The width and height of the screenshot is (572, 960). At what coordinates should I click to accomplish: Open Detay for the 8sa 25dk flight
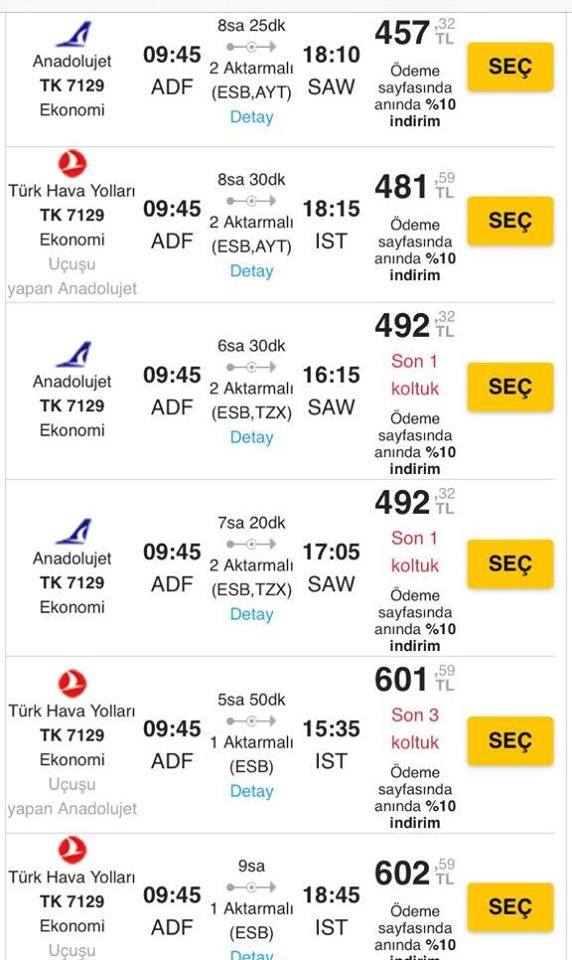251,117
